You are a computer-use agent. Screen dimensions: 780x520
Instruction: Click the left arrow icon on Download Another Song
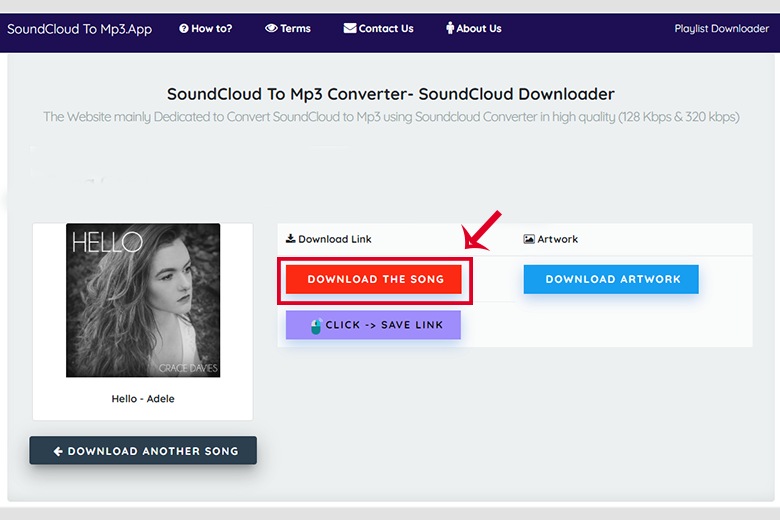58,451
